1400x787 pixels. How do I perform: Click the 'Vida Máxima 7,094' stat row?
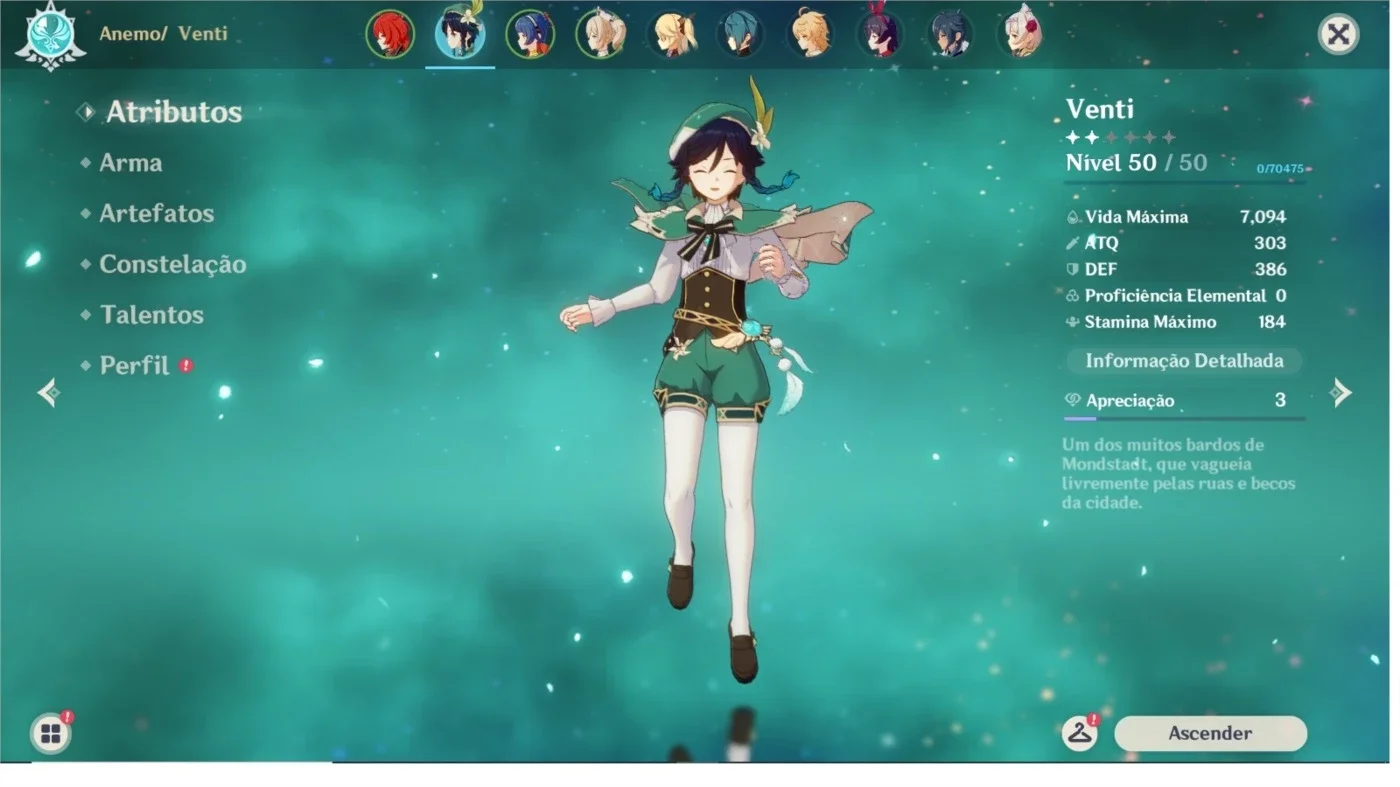[x=1176, y=217]
